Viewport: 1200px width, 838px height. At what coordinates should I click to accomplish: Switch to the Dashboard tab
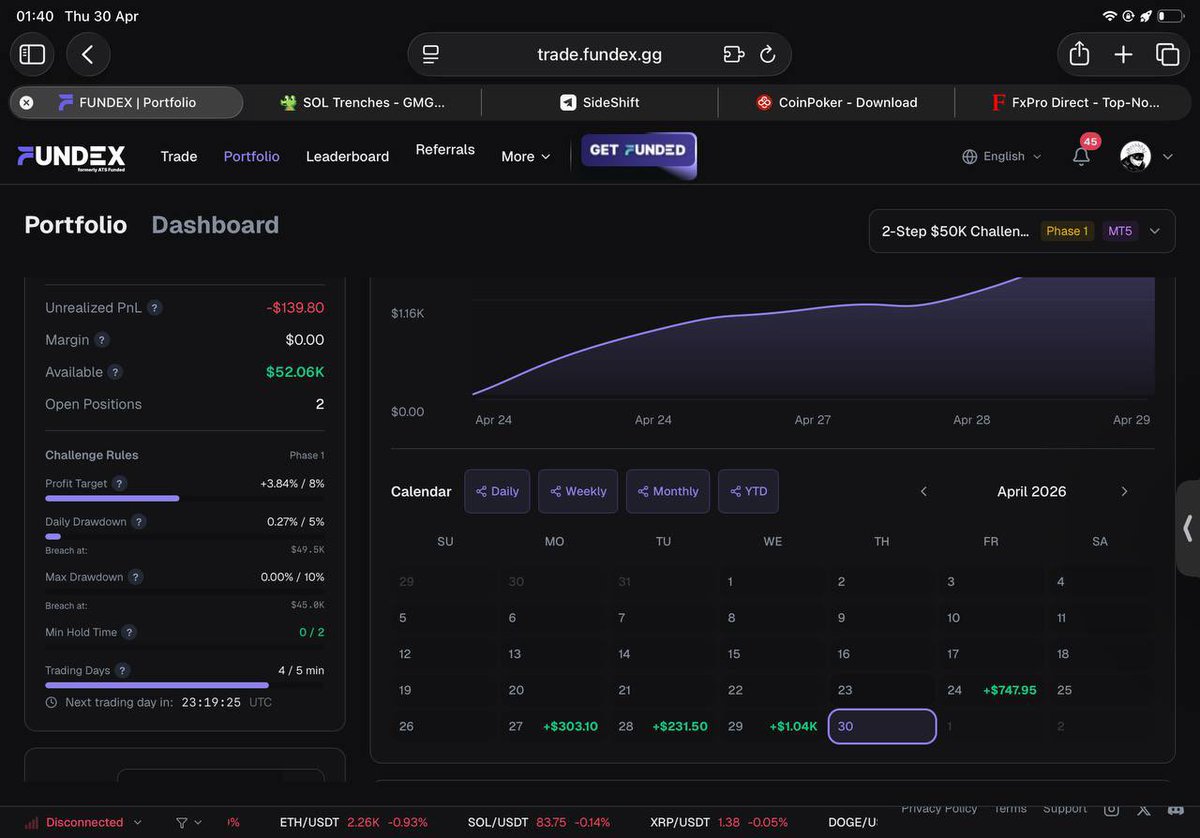(x=215, y=225)
